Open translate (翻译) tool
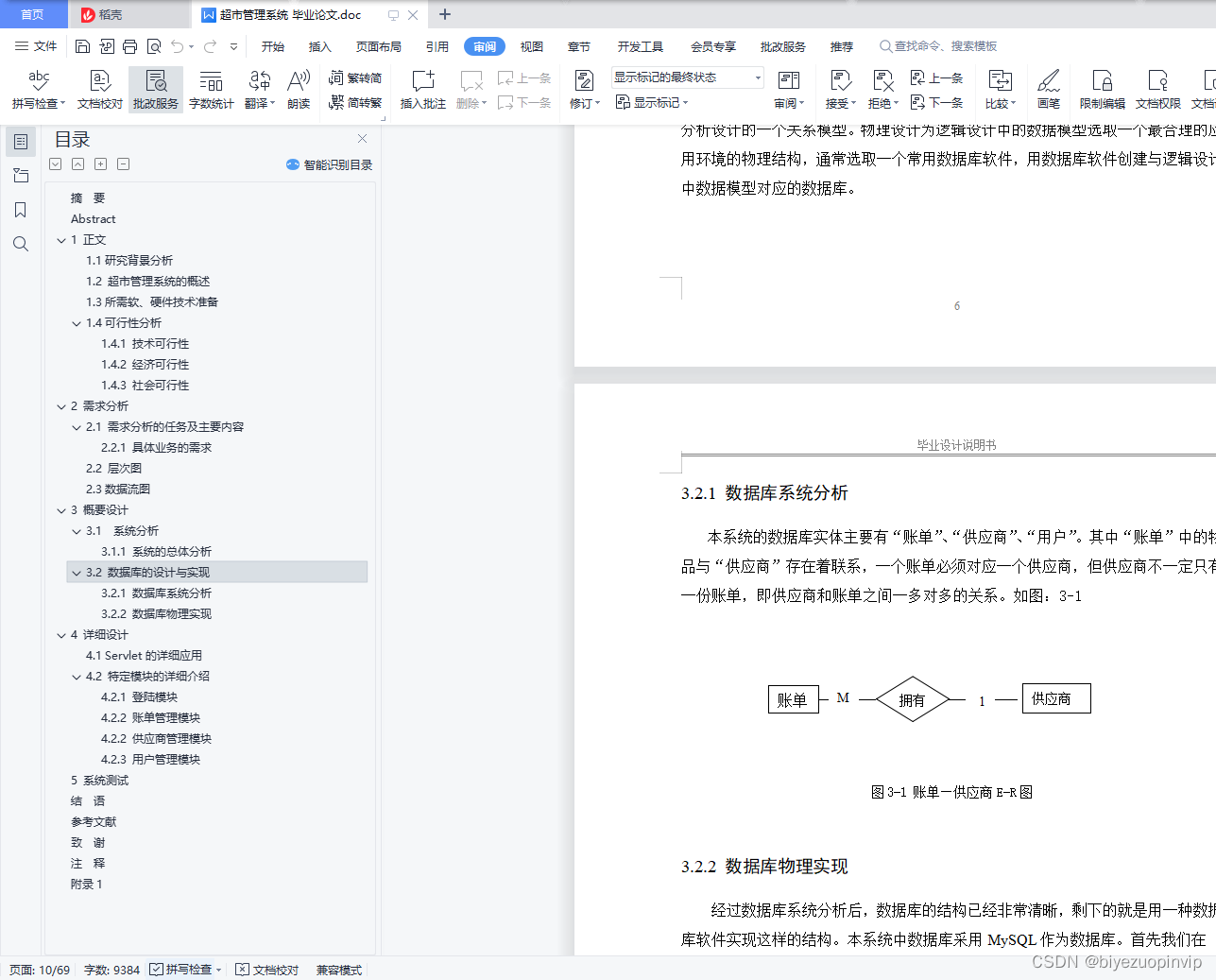The width and height of the screenshot is (1216, 980). pyautogui.click(x=259, y=90)
